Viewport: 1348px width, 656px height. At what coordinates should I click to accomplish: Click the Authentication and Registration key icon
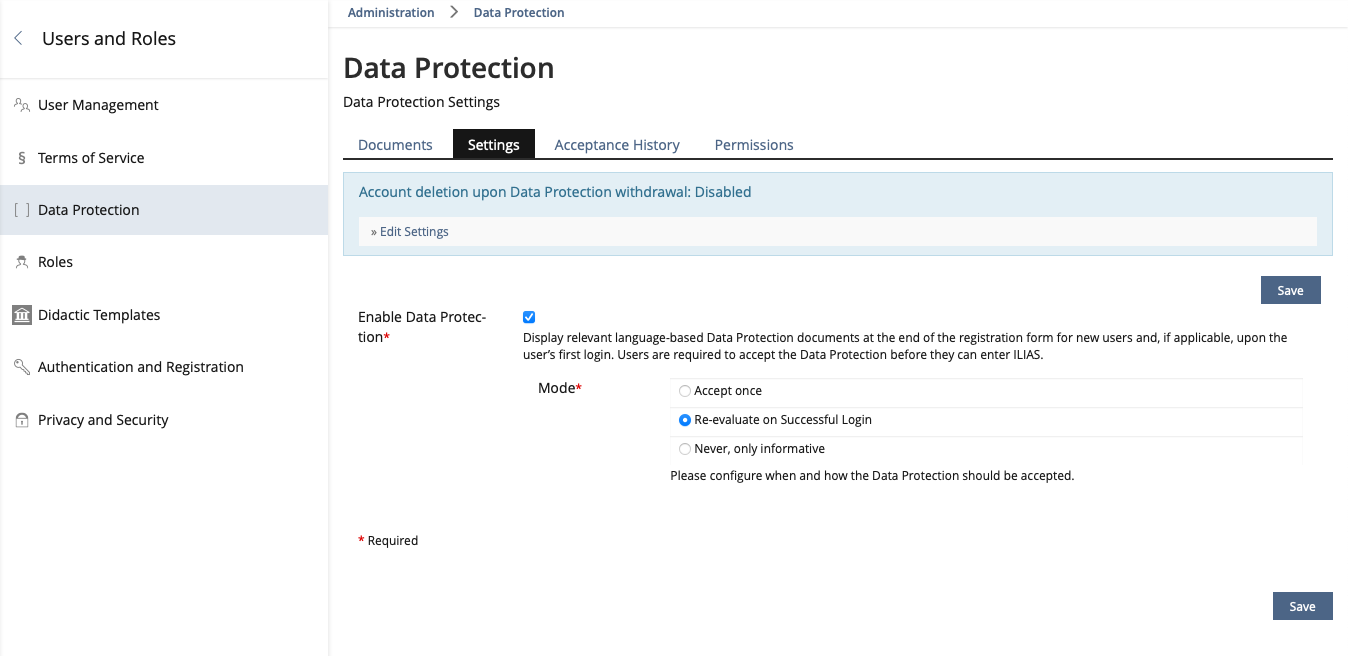(22, 367)
